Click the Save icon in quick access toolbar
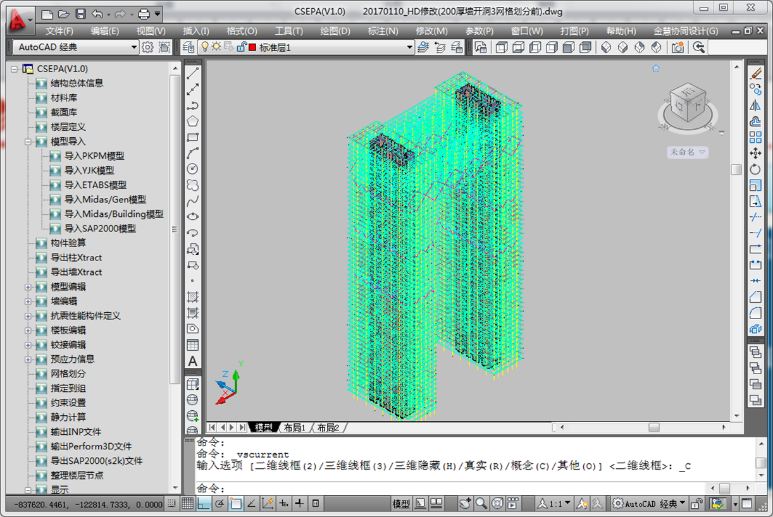 (81, 14)
